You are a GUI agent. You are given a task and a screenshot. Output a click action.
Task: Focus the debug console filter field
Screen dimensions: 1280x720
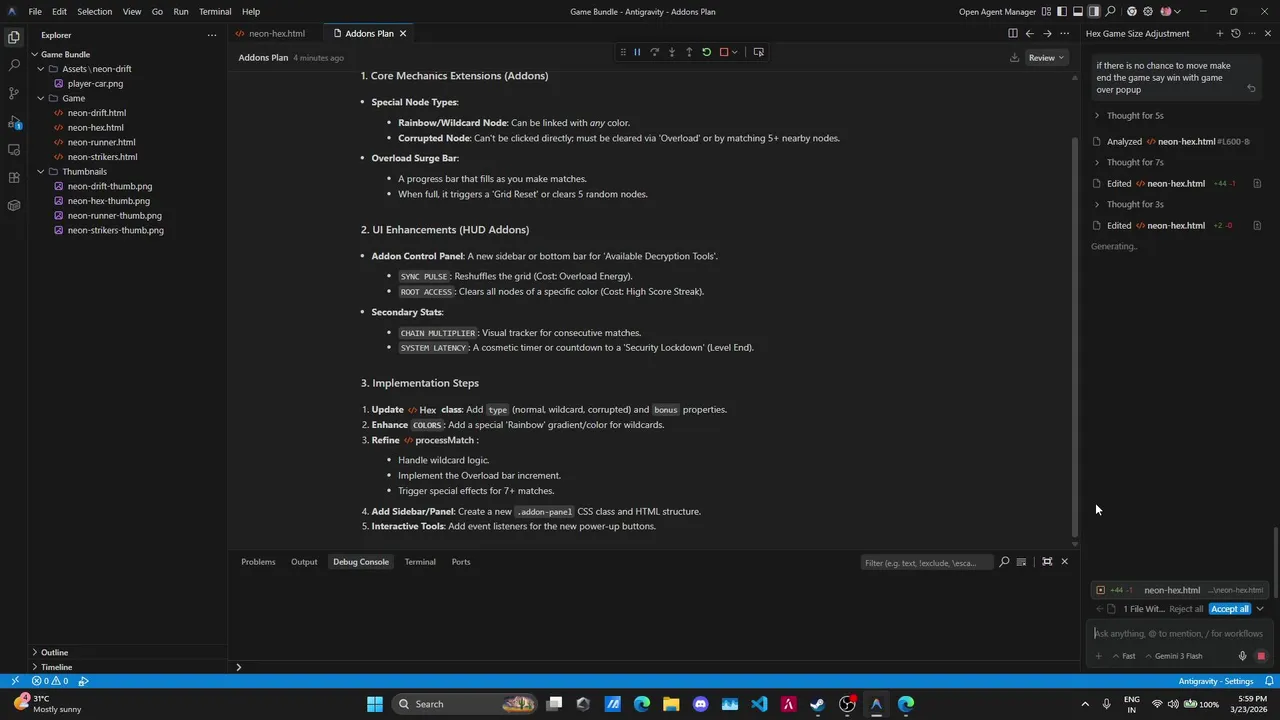click(926, 563)
